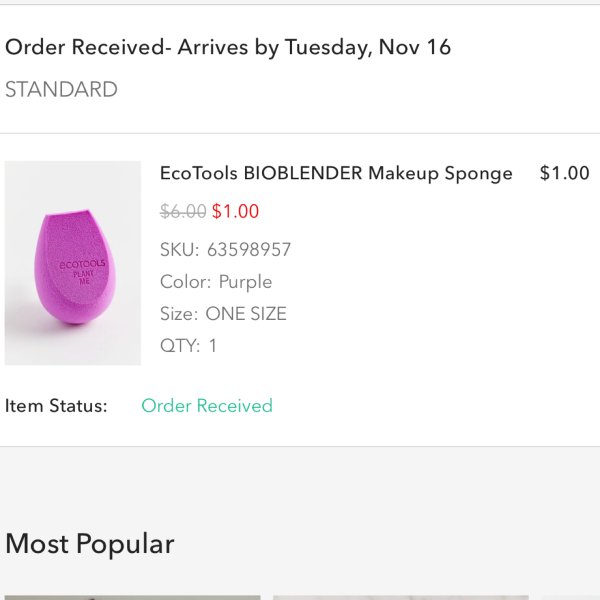Tap the word BIOBLENDER in product title
The width and height of the screenshot is (600, 600).
[x=303, y=173]
